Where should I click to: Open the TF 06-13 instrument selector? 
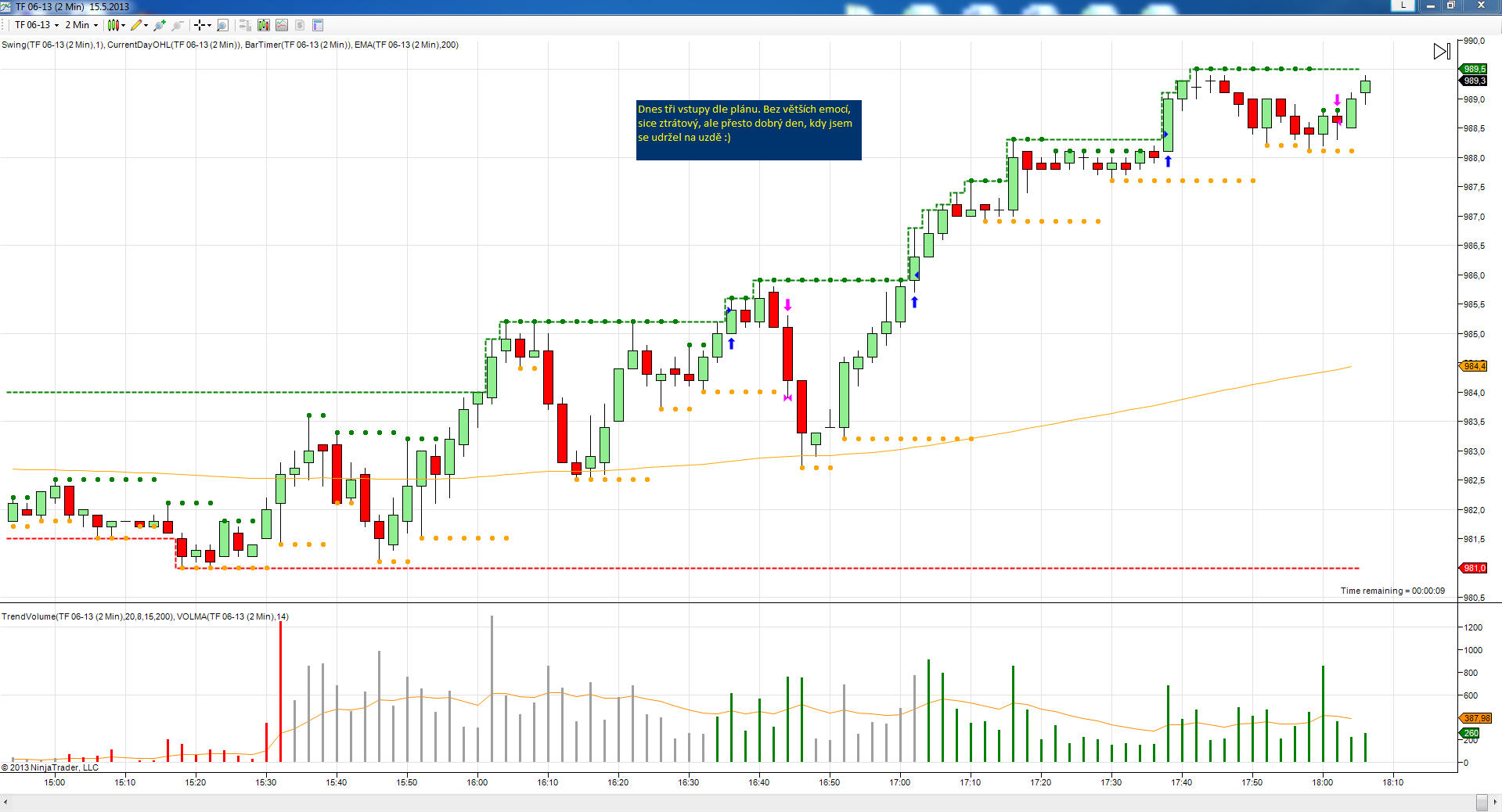pyautogui.click(x=37, y=25)
